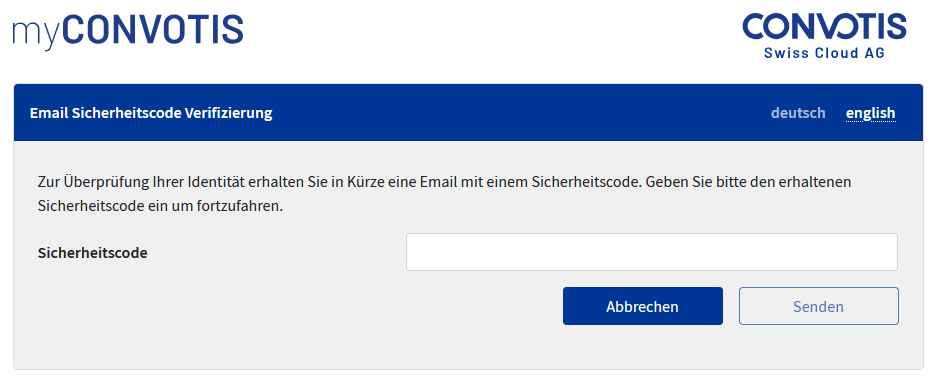936x391 pixels.
Task: Click the myCONVOTIS logo
Action: [128, 31]
